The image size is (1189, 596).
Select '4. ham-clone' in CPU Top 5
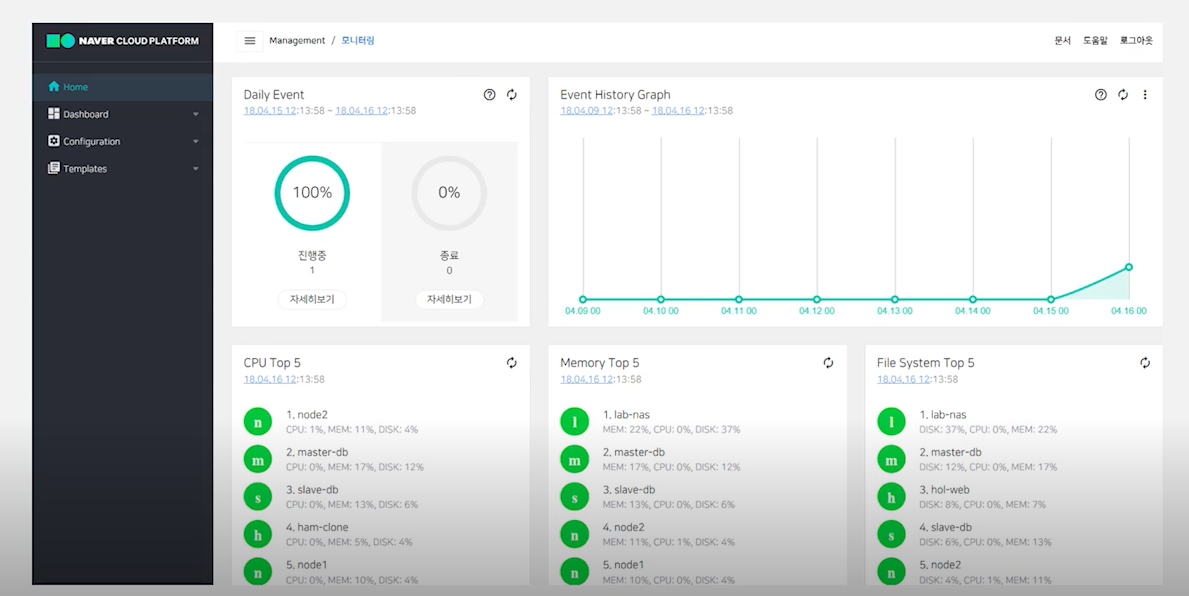click(x=317, y=527)
